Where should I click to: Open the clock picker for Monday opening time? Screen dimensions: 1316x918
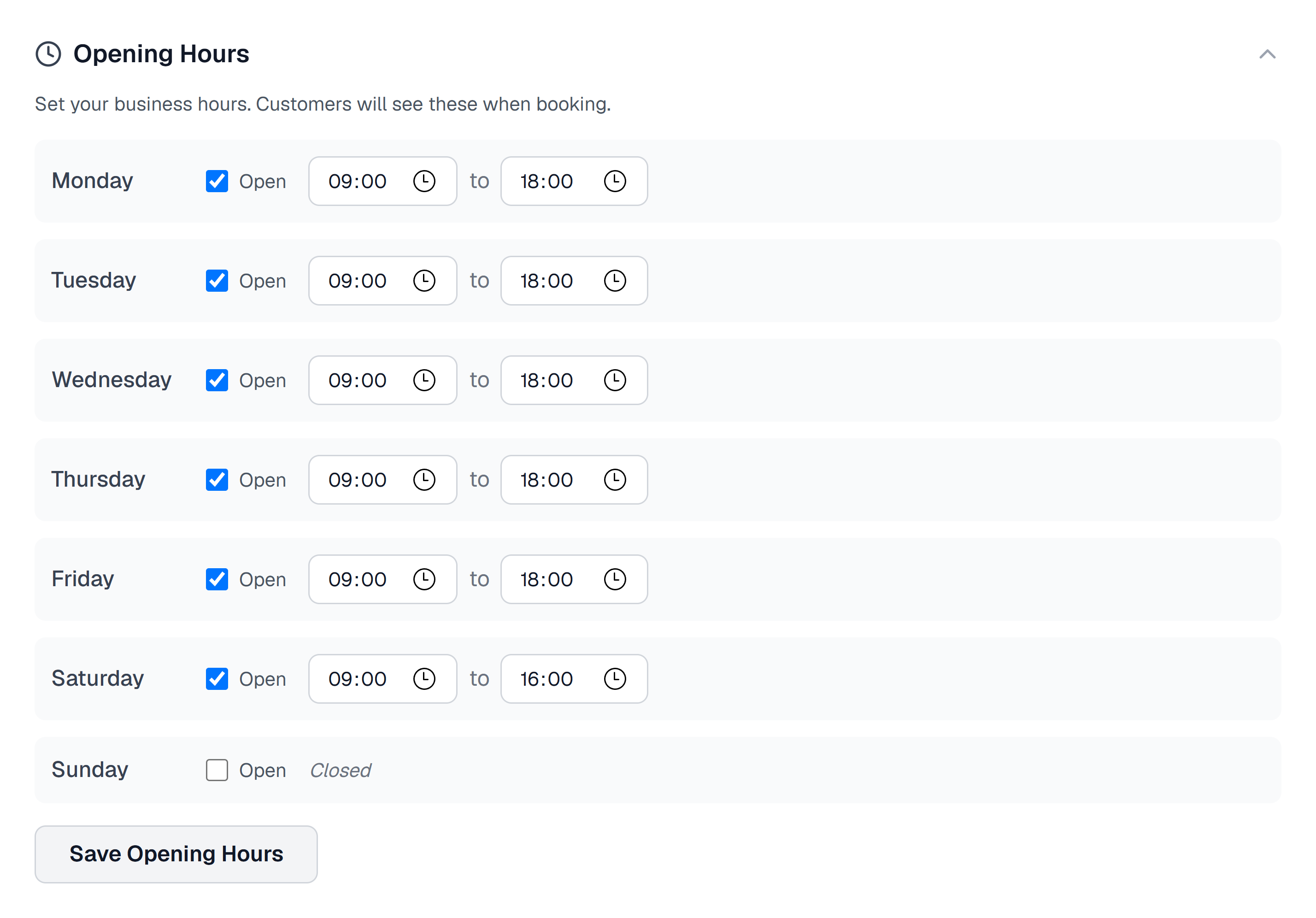424,181
